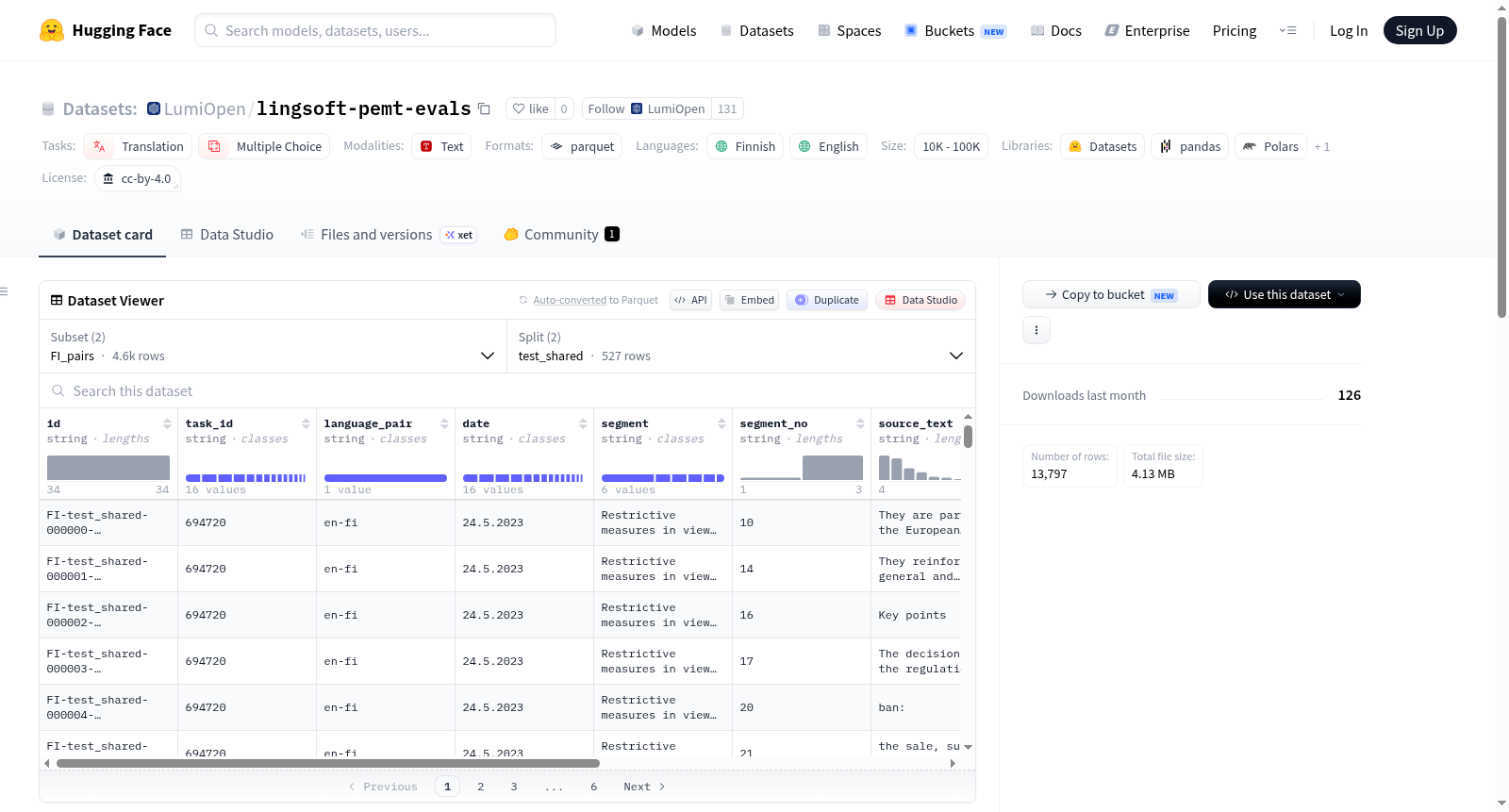The image size is (1509, 812).
Task: Like the dataset with the heart button
Action: 530,108
